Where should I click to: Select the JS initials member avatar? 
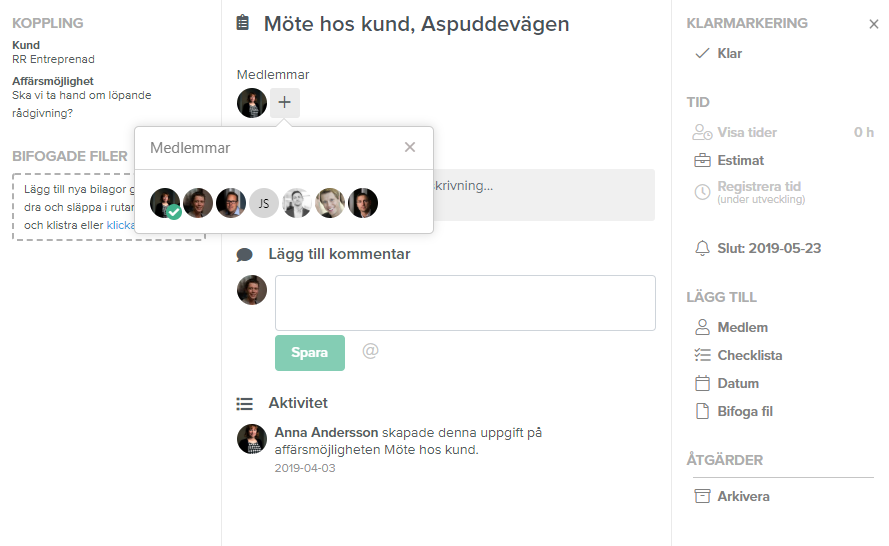click(264, 203)
